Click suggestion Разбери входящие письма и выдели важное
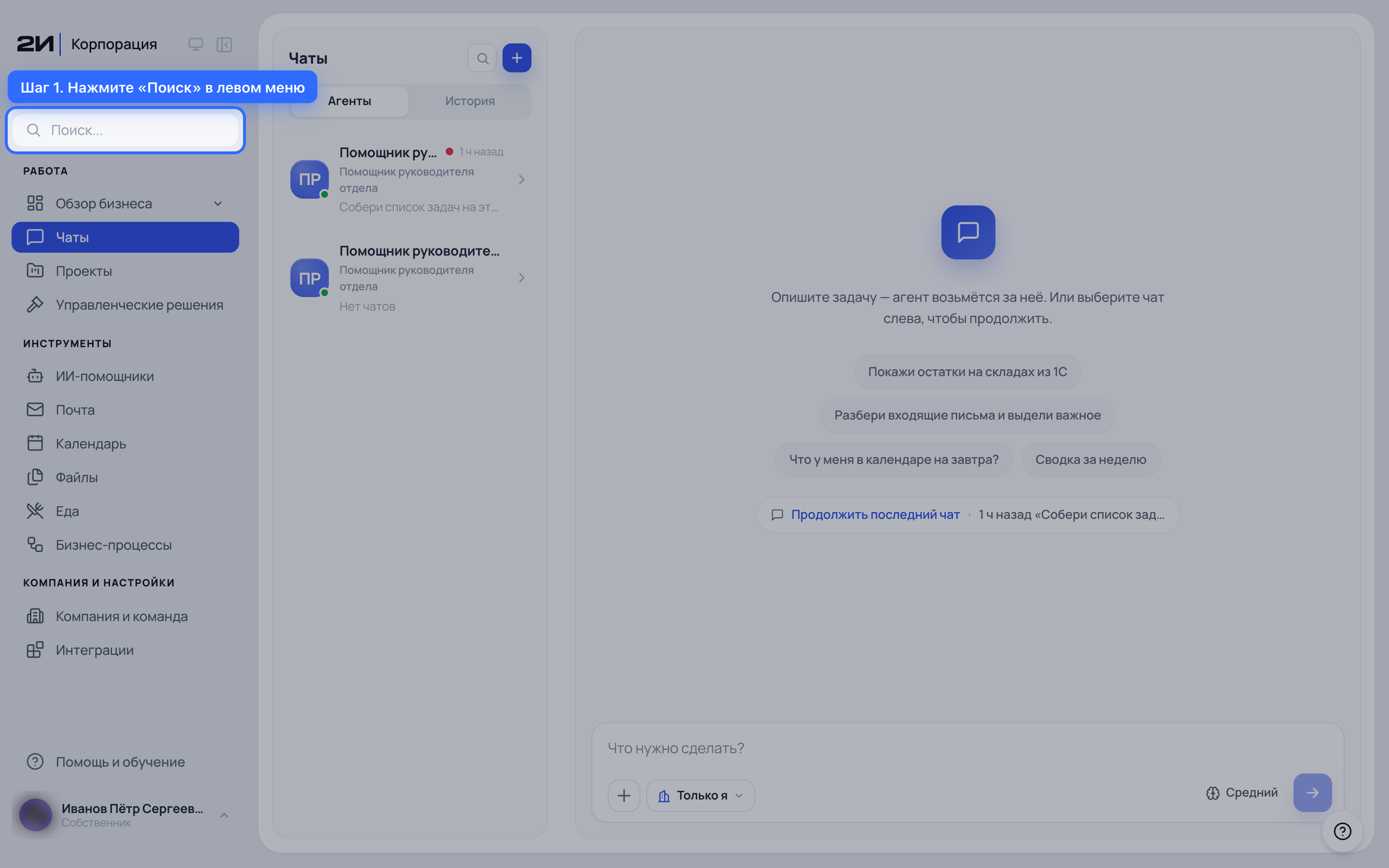Image resolution: width=1389 pixels, height=868 pixels. [967, 415]
